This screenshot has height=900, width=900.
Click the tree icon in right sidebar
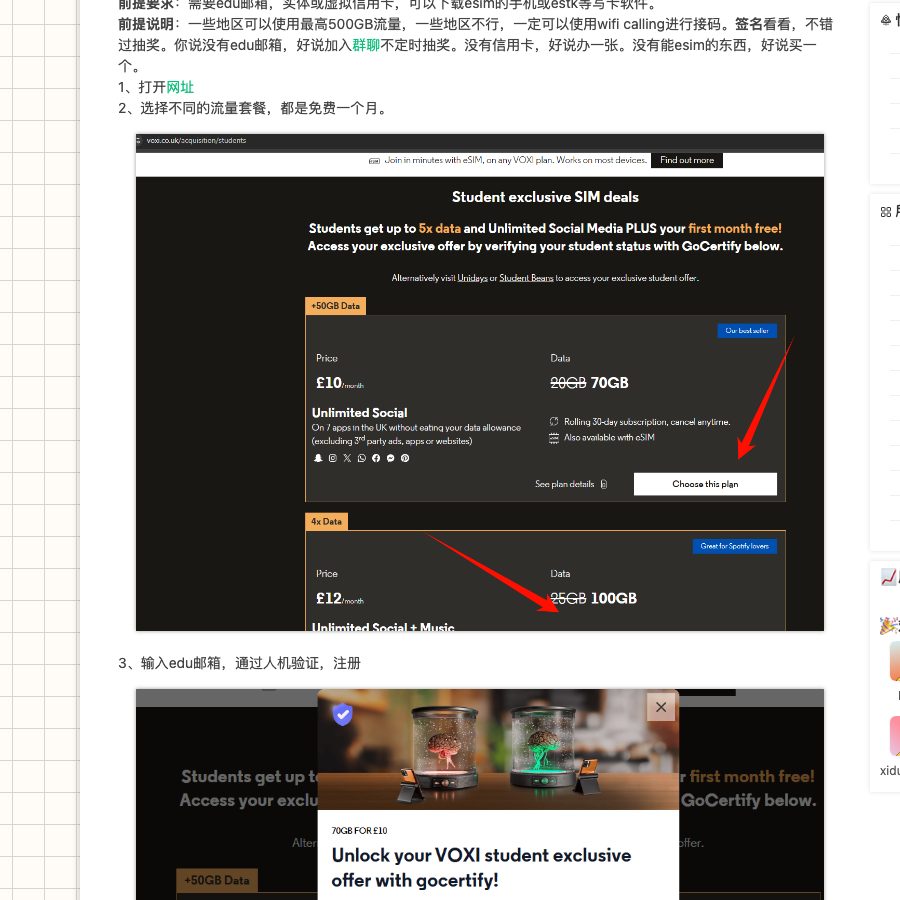[x=886, y=20]
